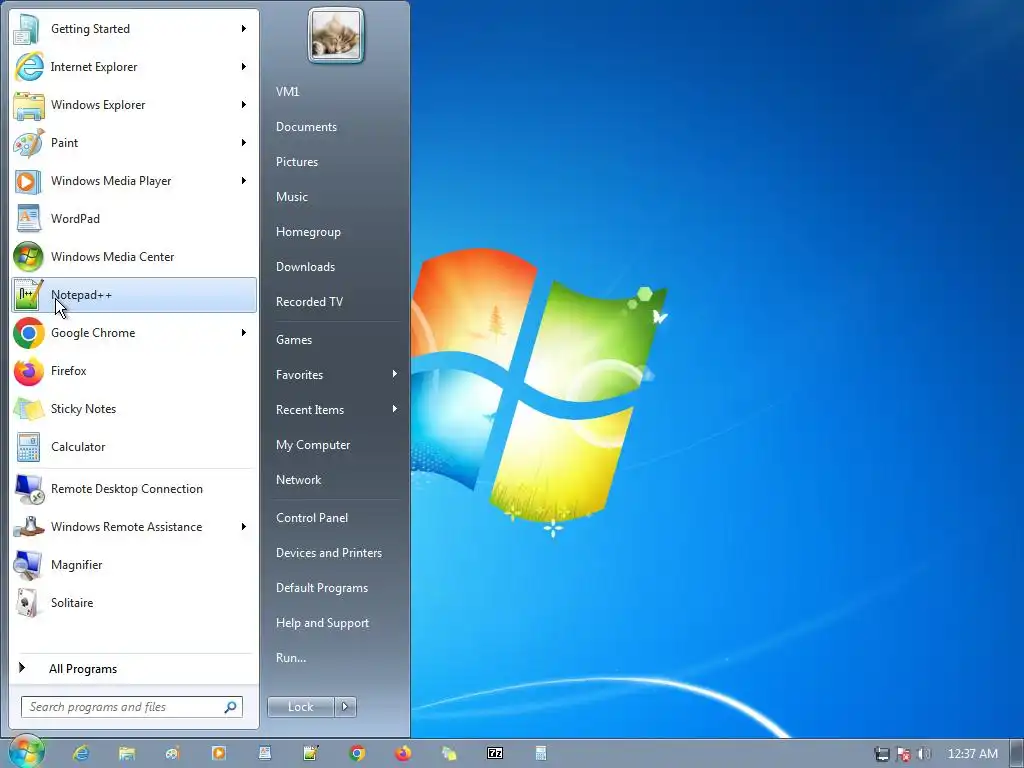1024x768 pixels.
Task: Click the Action Center flag tray icon
Action: pyautogui.click(x=903, y=754)
